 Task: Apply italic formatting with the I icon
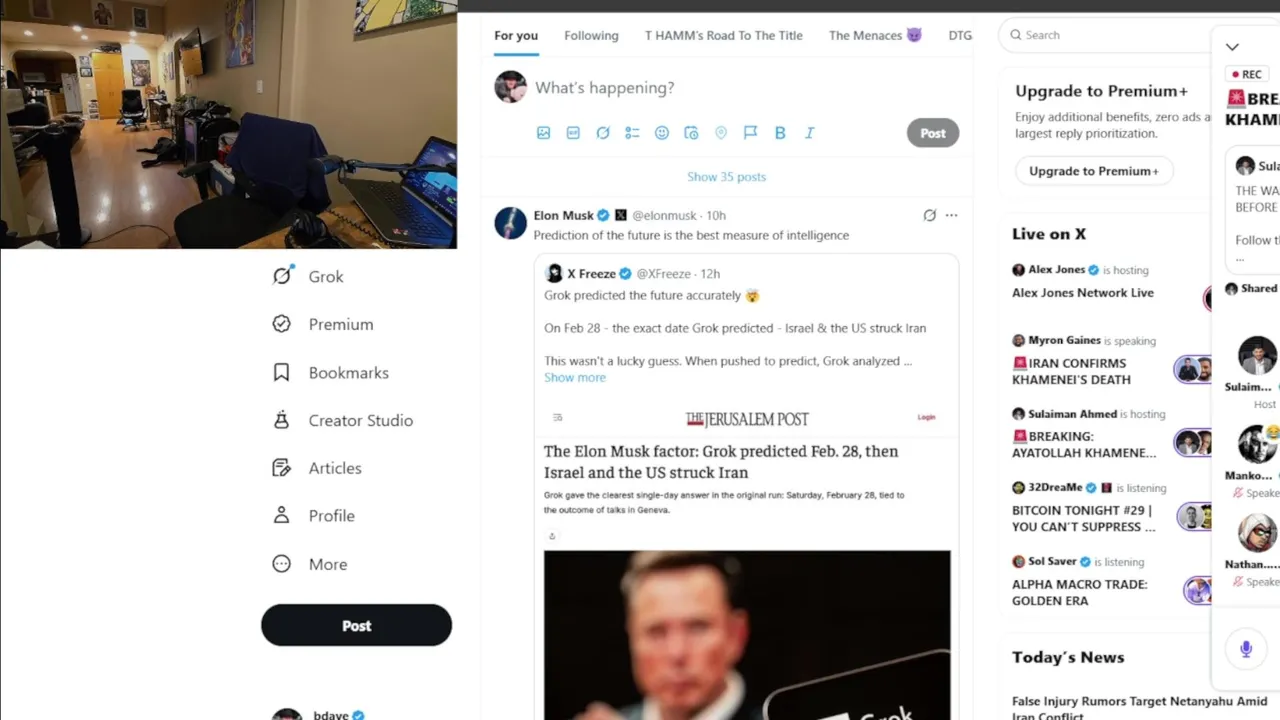pos(810,133)
